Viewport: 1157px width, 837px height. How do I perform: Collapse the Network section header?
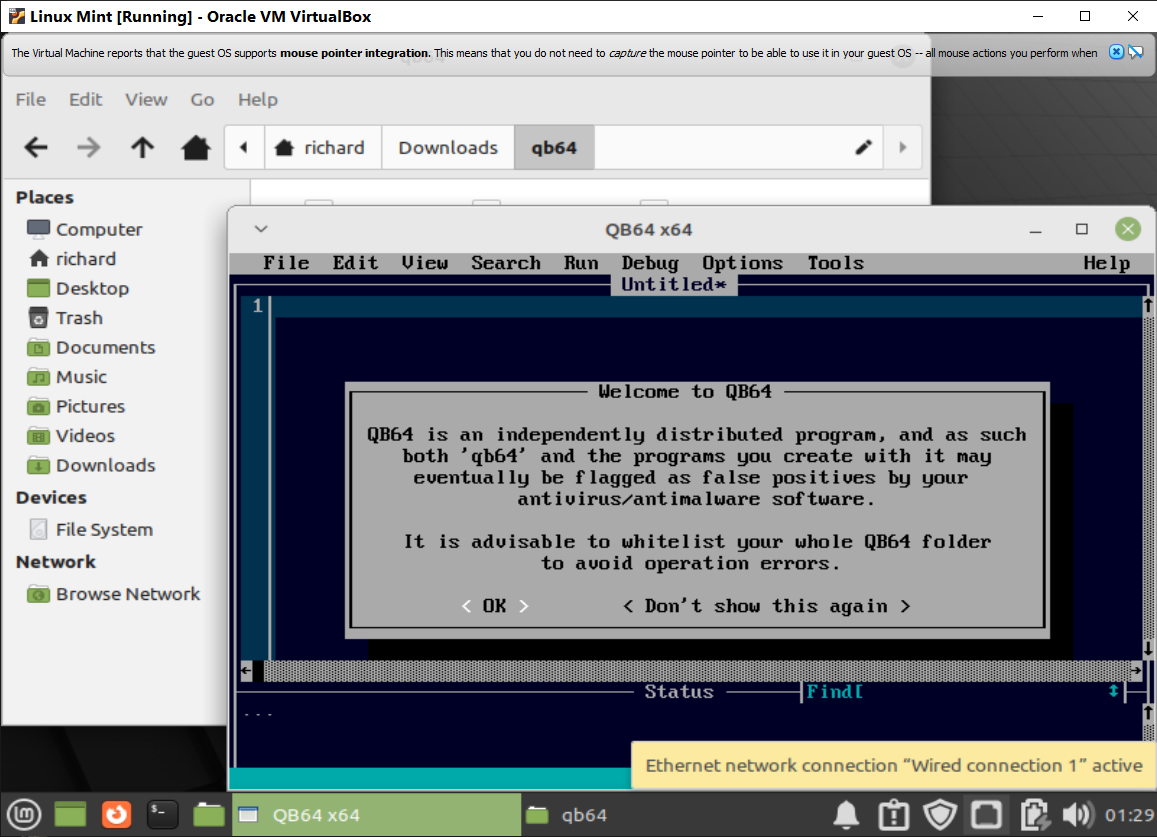[55, 562]
